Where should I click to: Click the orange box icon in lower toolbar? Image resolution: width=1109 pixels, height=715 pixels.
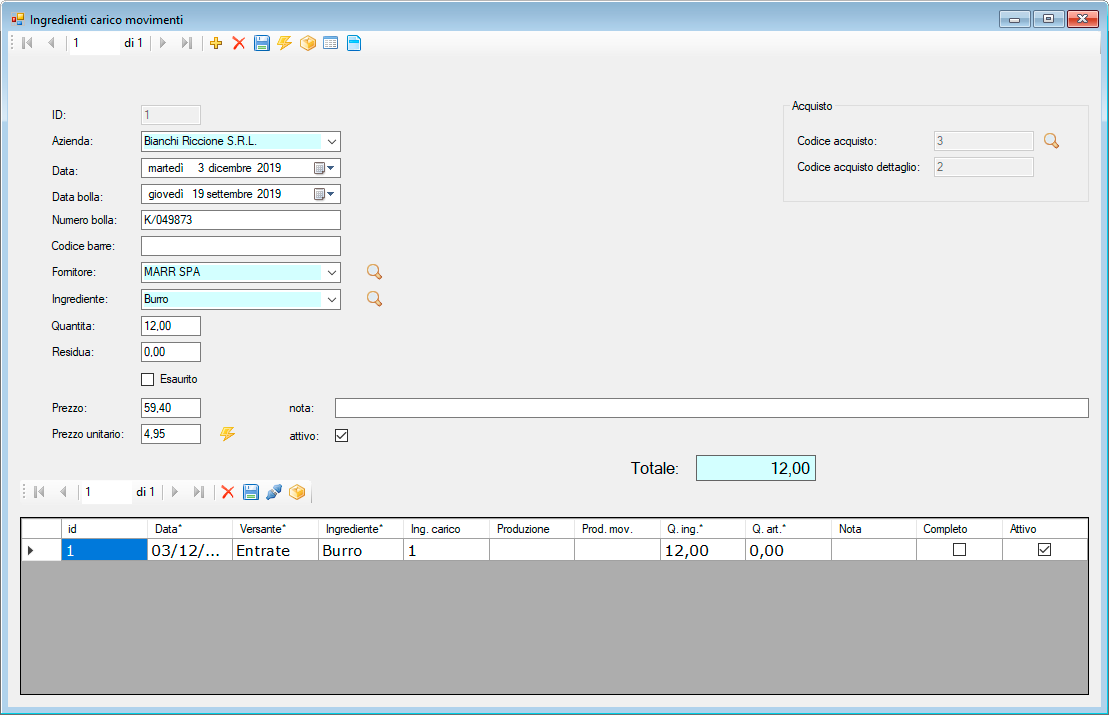(x=297, y=492)
